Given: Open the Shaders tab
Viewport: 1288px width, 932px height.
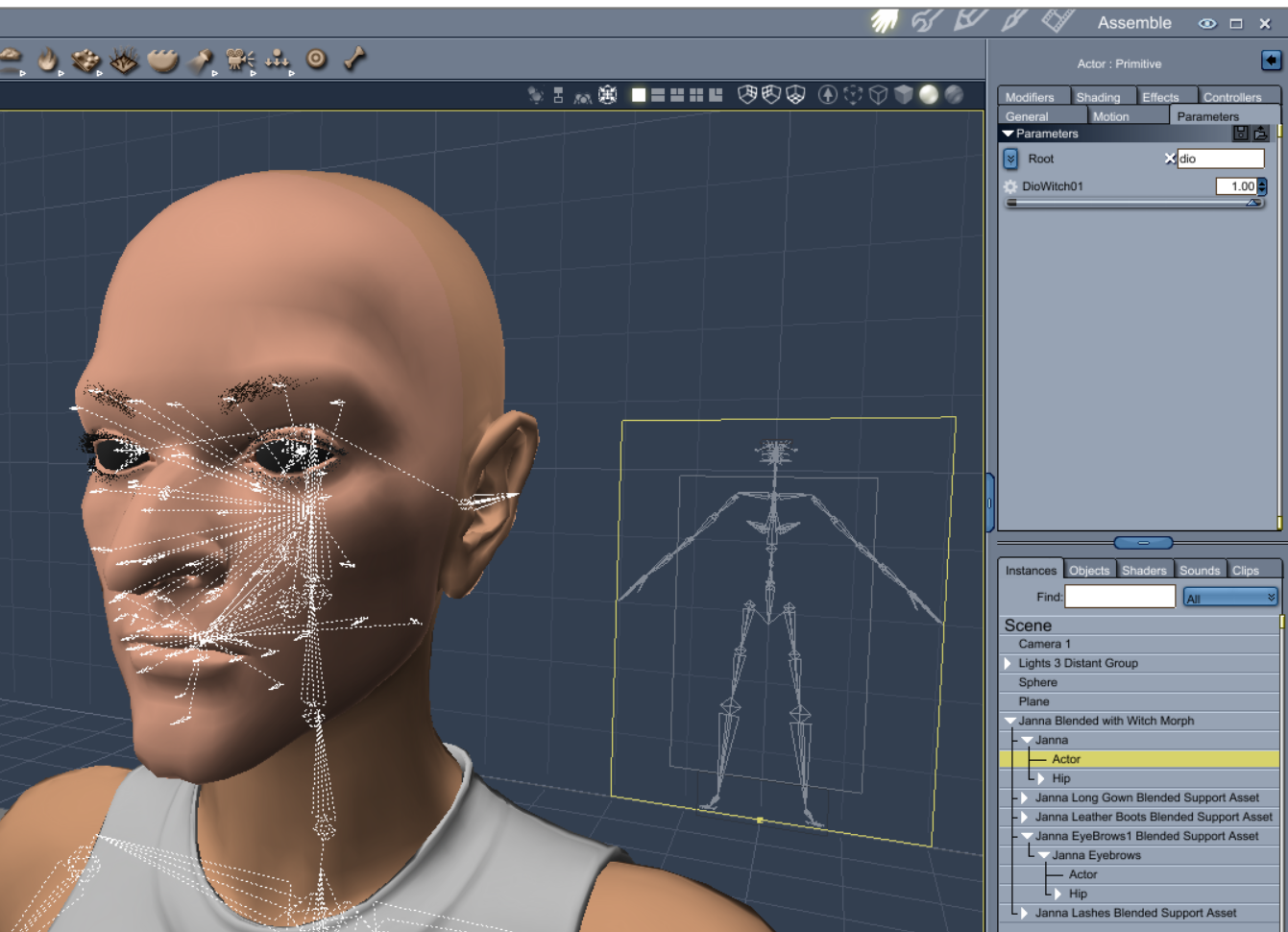Looking at the screenshot, I should (x=1144, y=570).
